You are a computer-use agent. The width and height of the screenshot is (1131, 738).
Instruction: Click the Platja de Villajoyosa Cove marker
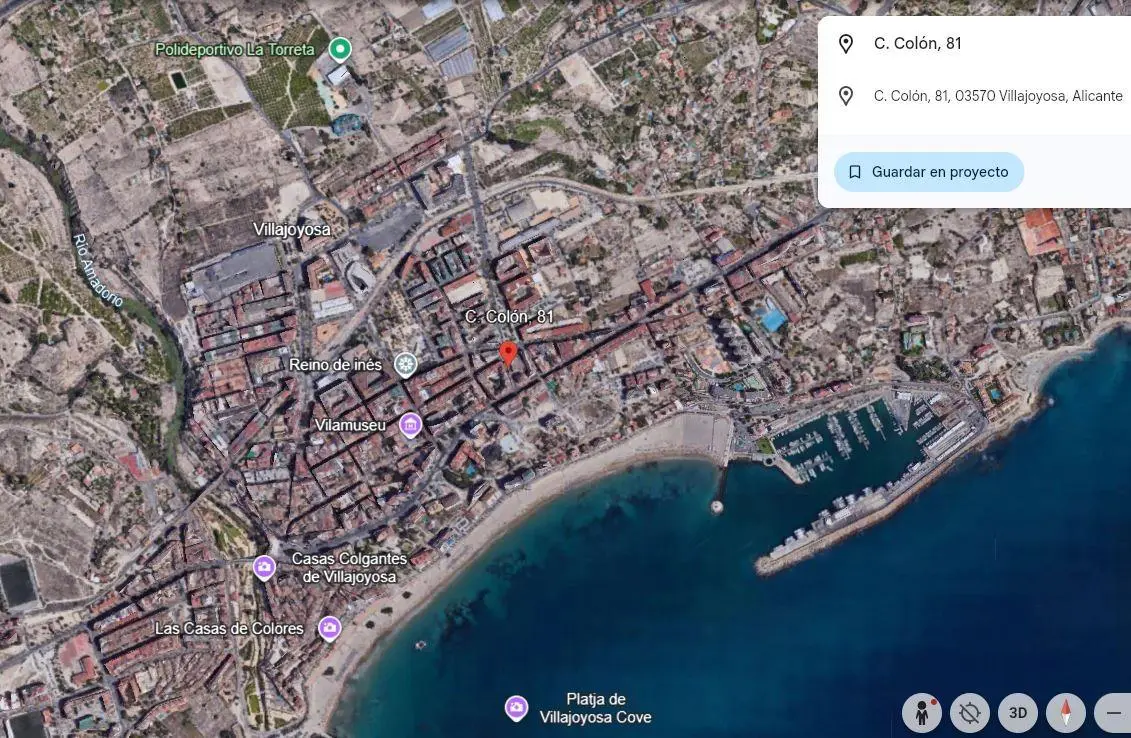(516, 708)
